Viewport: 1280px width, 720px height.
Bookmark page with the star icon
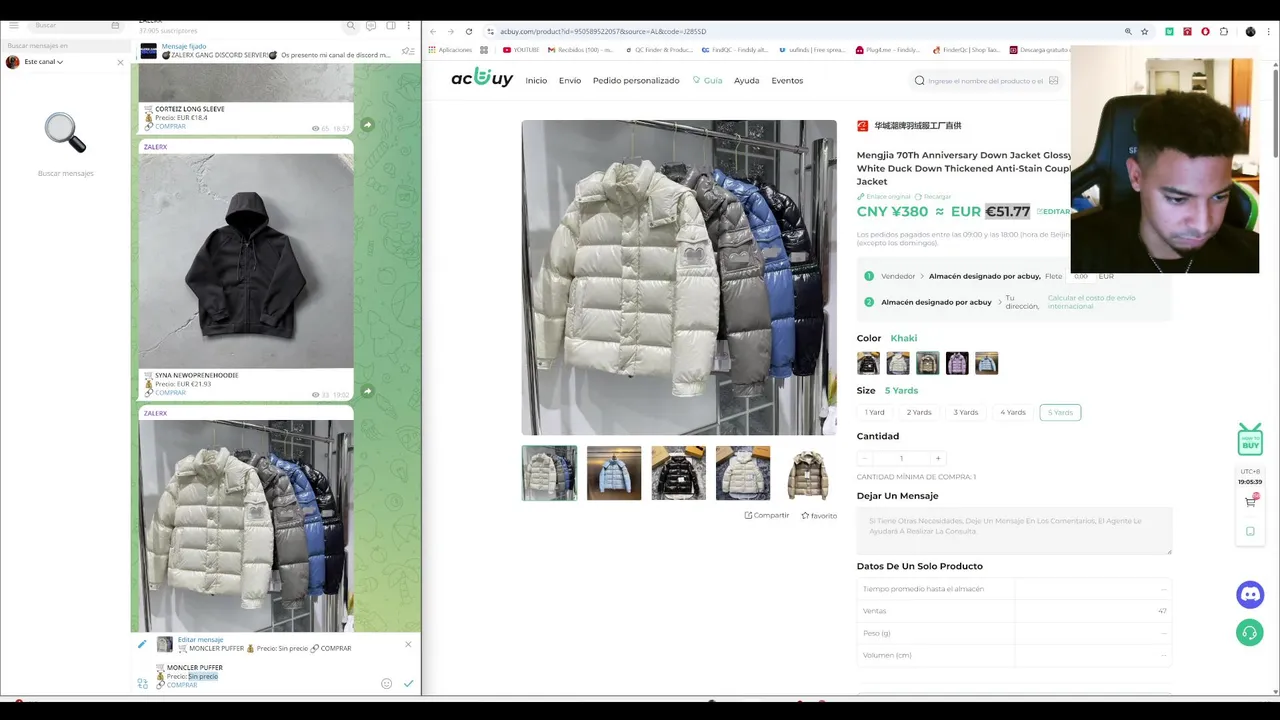point(1145,31)
